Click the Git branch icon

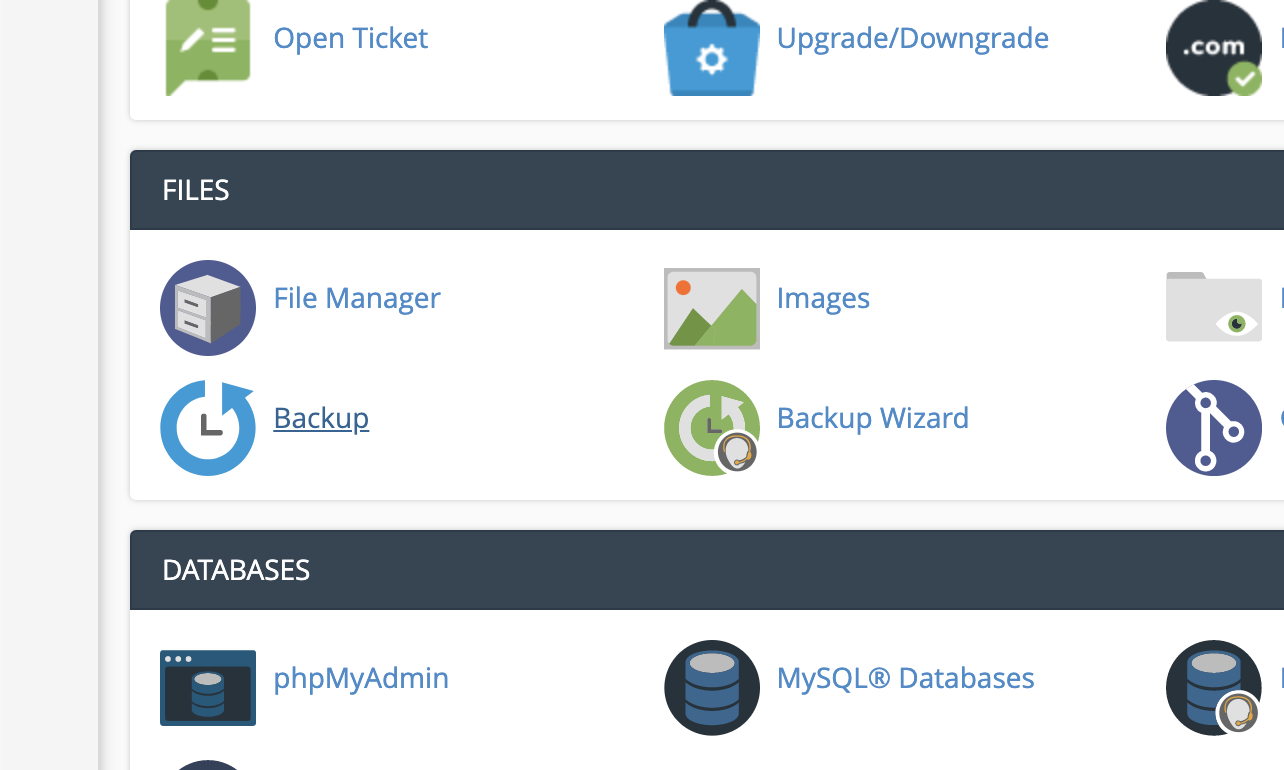pyautogui.click(x=1213, y=428)
